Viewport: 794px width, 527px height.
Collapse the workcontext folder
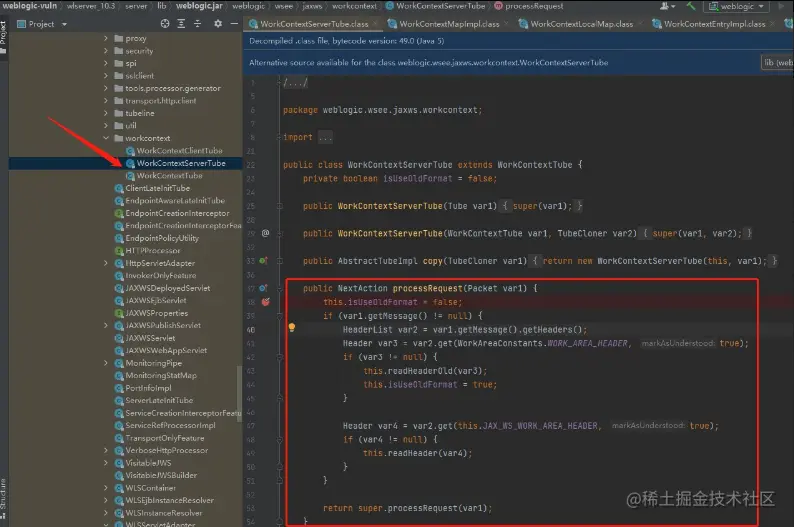pos(106,138)
